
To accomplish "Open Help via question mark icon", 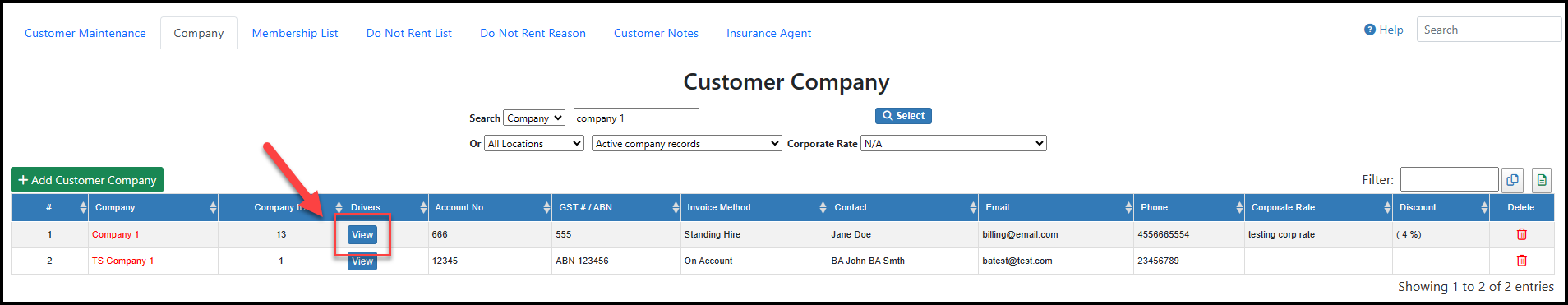I will (1370, 30).
